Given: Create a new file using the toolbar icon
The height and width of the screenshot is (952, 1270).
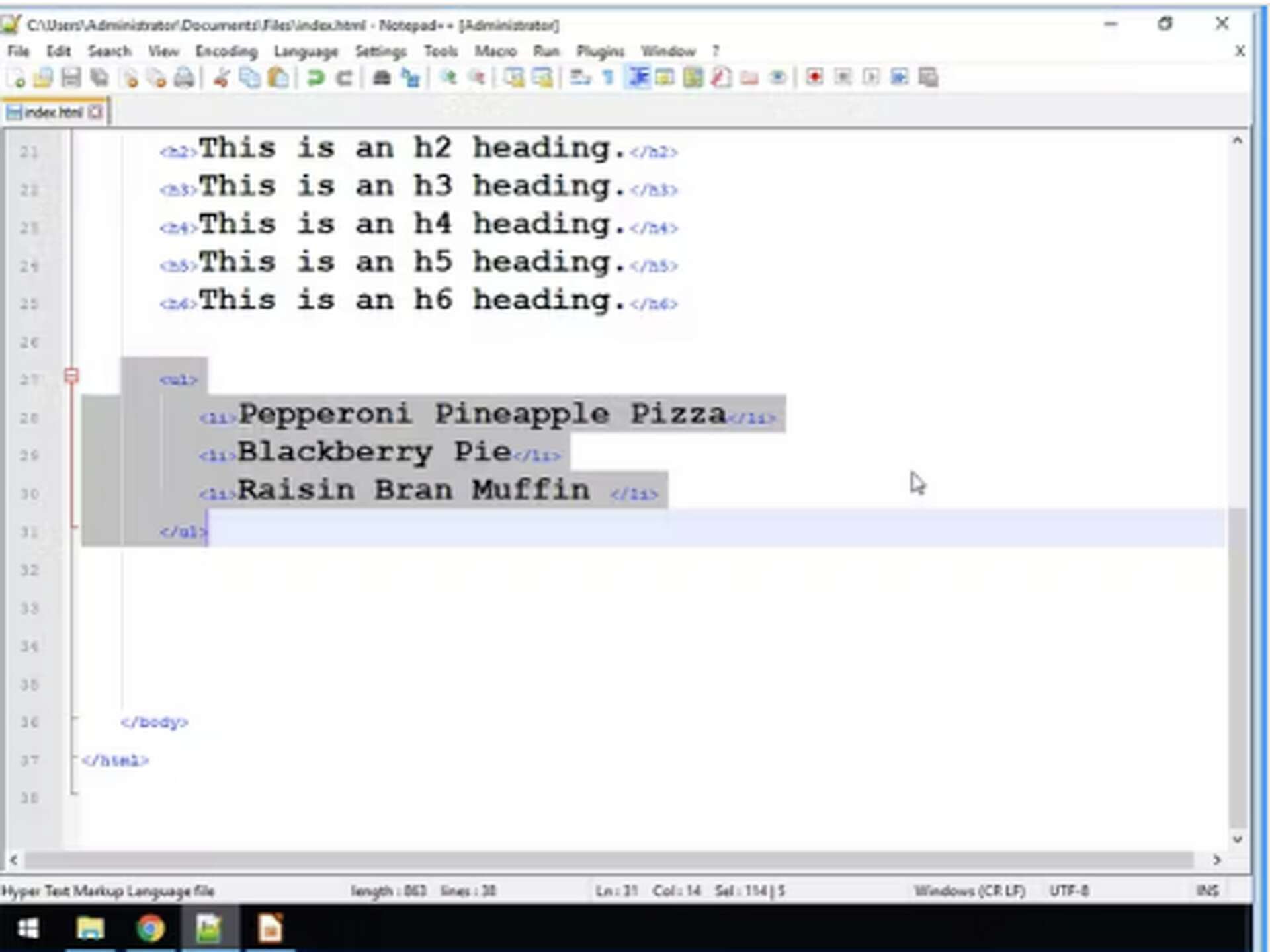Looking at the screenshot, I should point(19,77).
